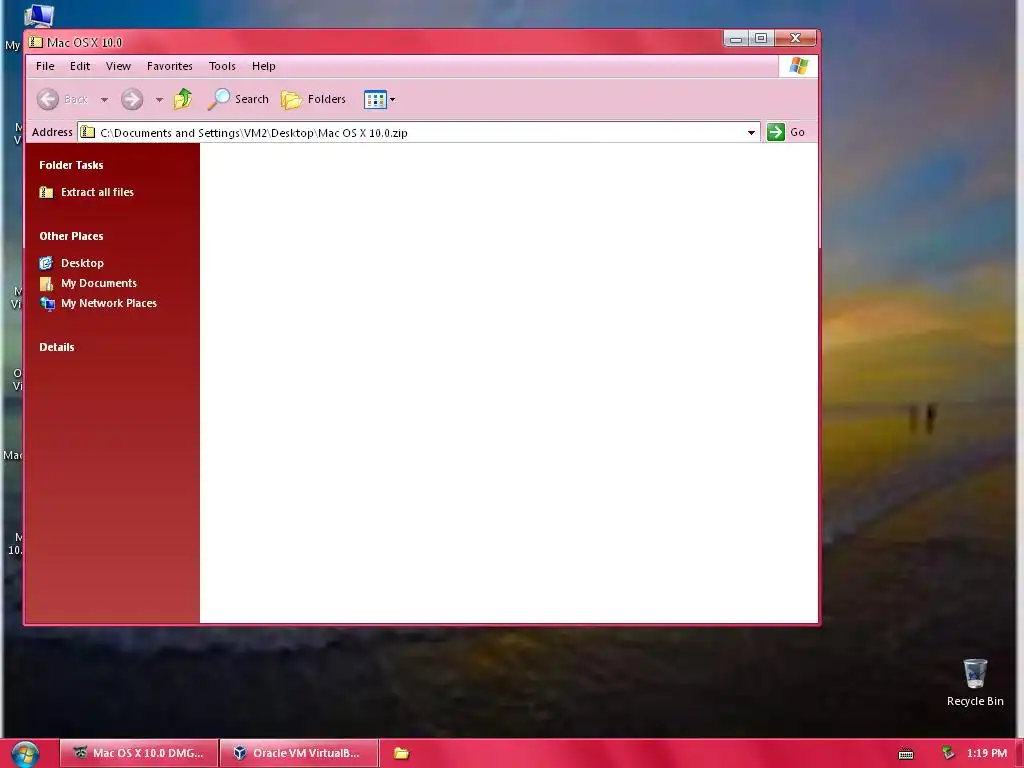This screenshot has height=768, width=1024.
Task: Open the Start menu orb
Action: click(25, 754)
